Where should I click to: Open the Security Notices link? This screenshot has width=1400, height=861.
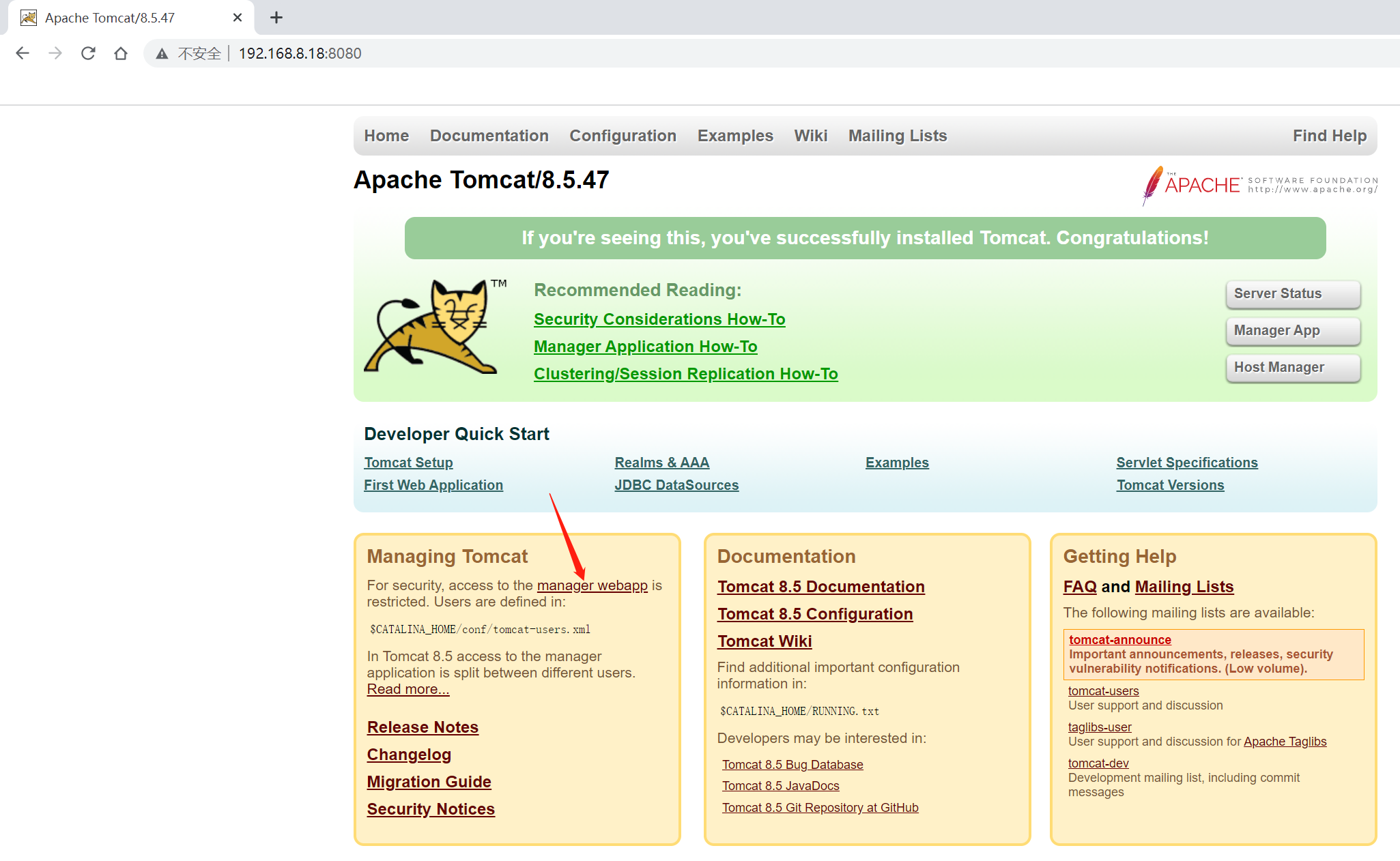[431, 809]
